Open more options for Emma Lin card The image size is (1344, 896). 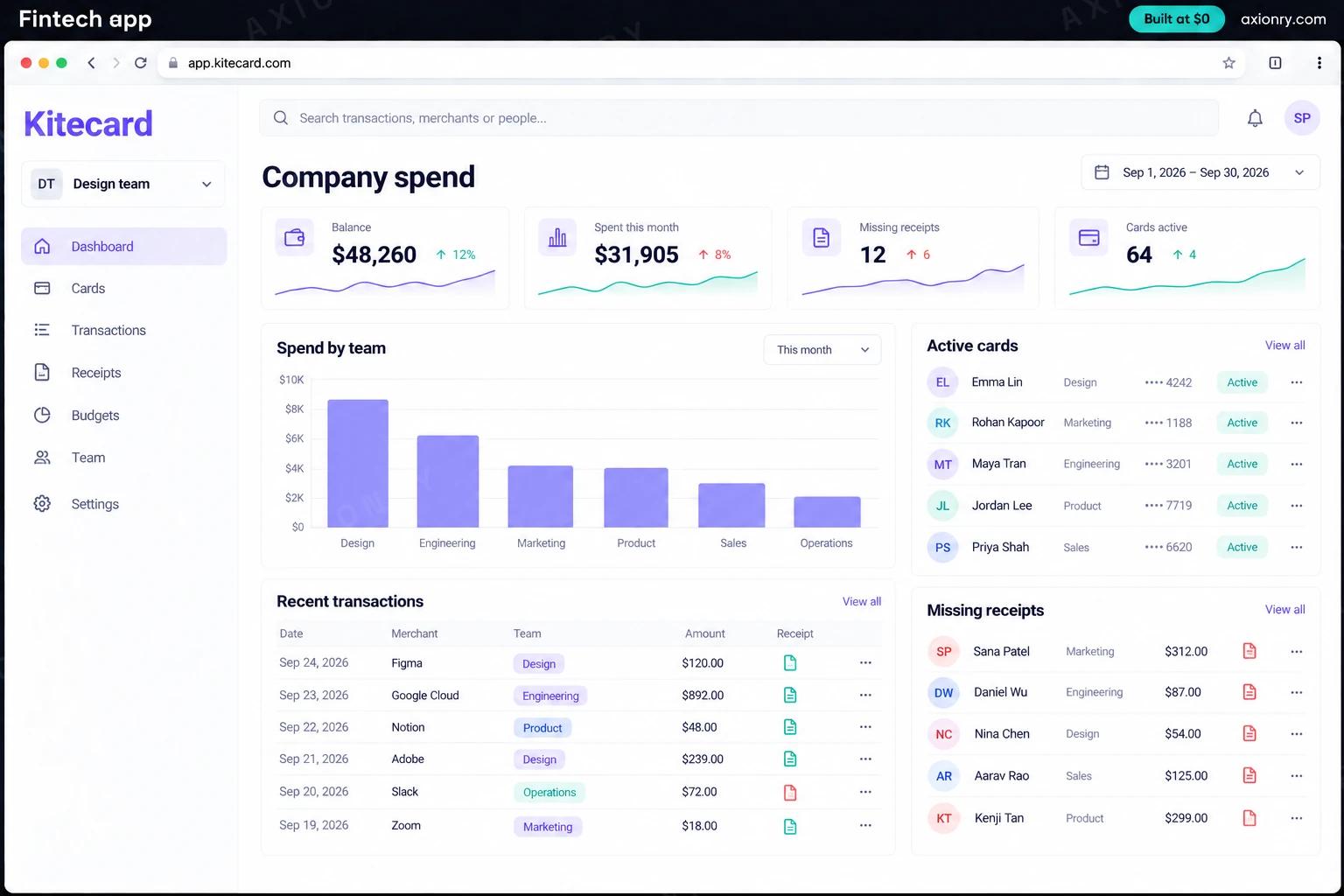[1297, 382]
